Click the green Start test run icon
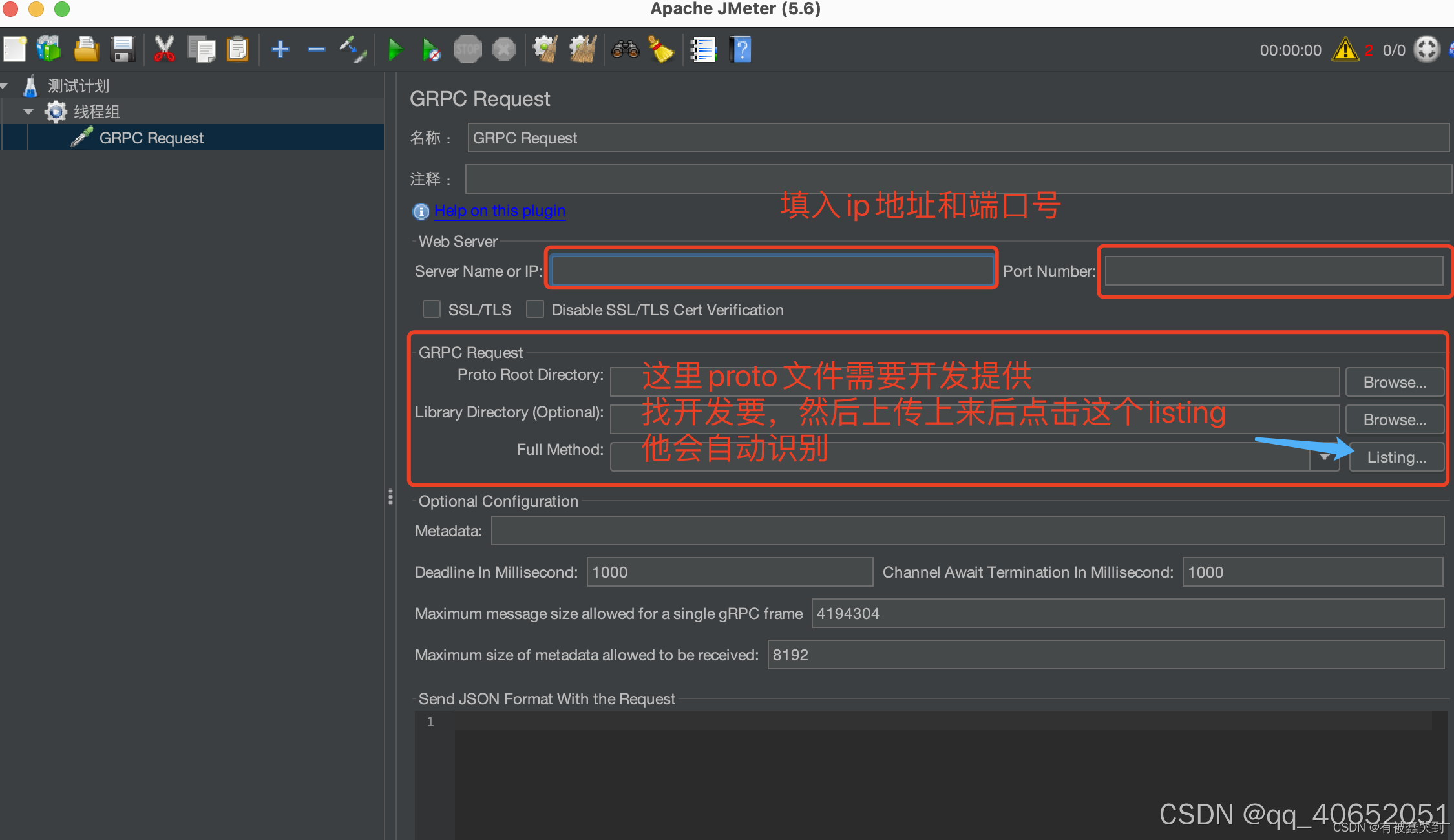This screenshot has height=840, width=1454. tap(395, 50)
